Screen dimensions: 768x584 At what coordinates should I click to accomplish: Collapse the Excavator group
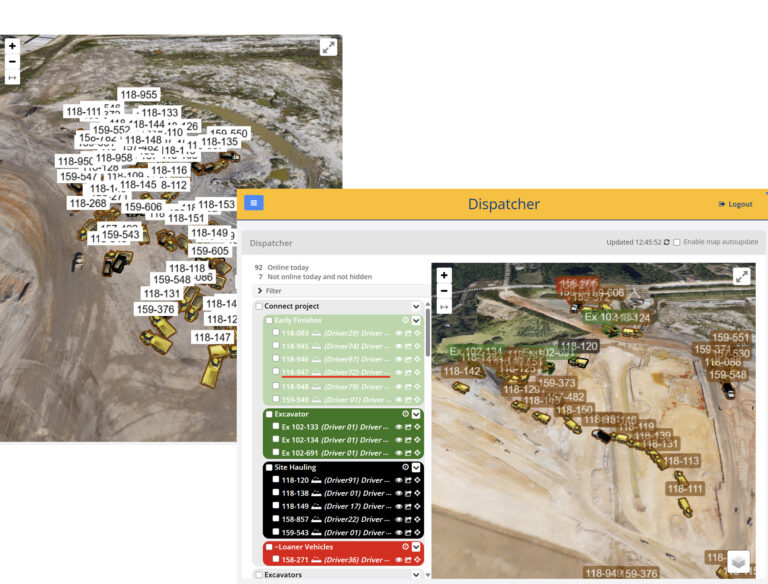pyautogui.click(x=416, y=414)
